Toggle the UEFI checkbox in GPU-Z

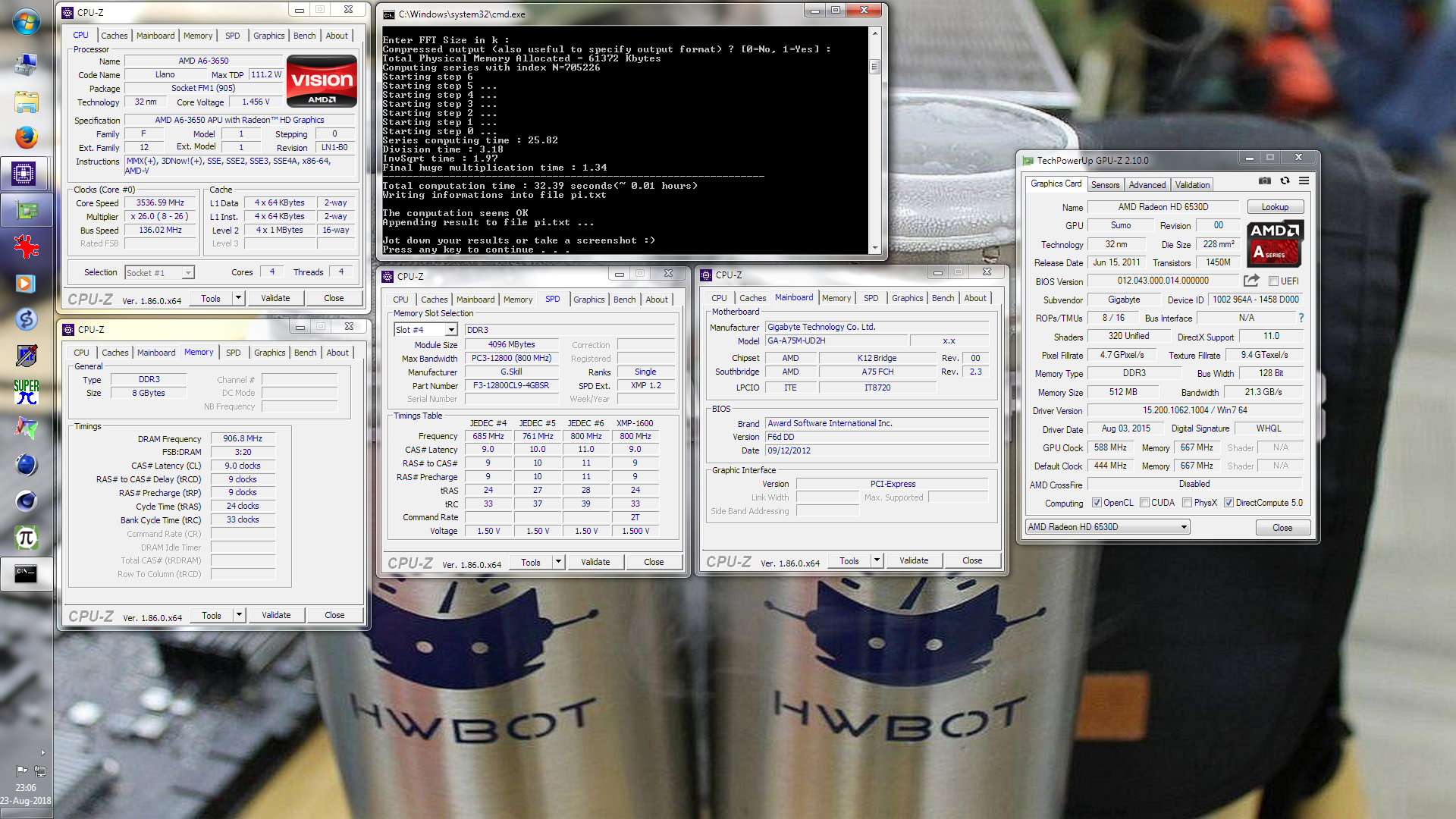(1273, 281)
